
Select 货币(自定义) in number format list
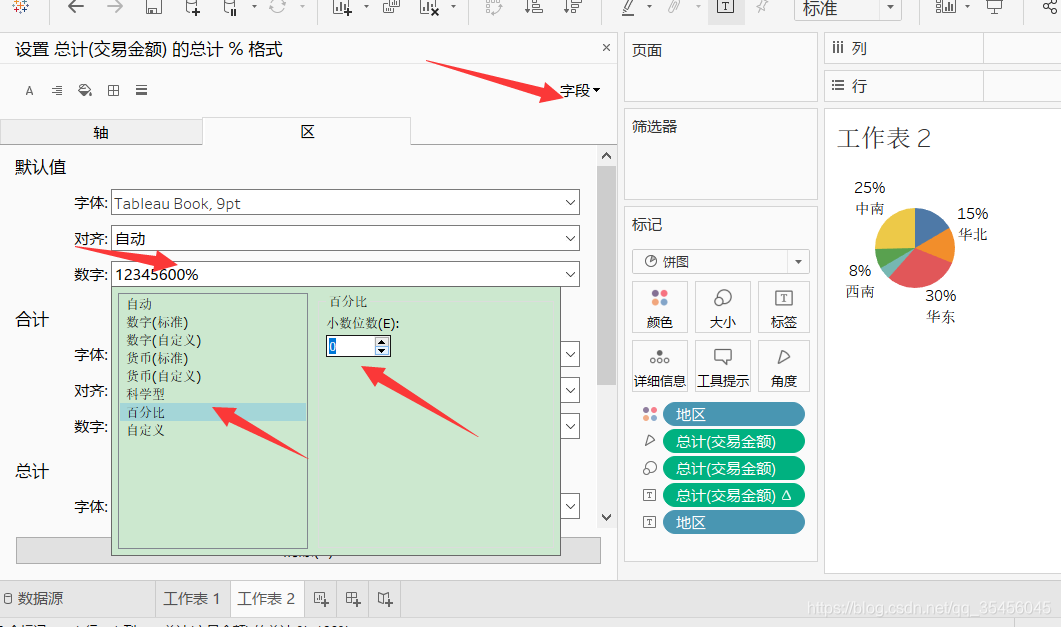click(x=212, y=376)
